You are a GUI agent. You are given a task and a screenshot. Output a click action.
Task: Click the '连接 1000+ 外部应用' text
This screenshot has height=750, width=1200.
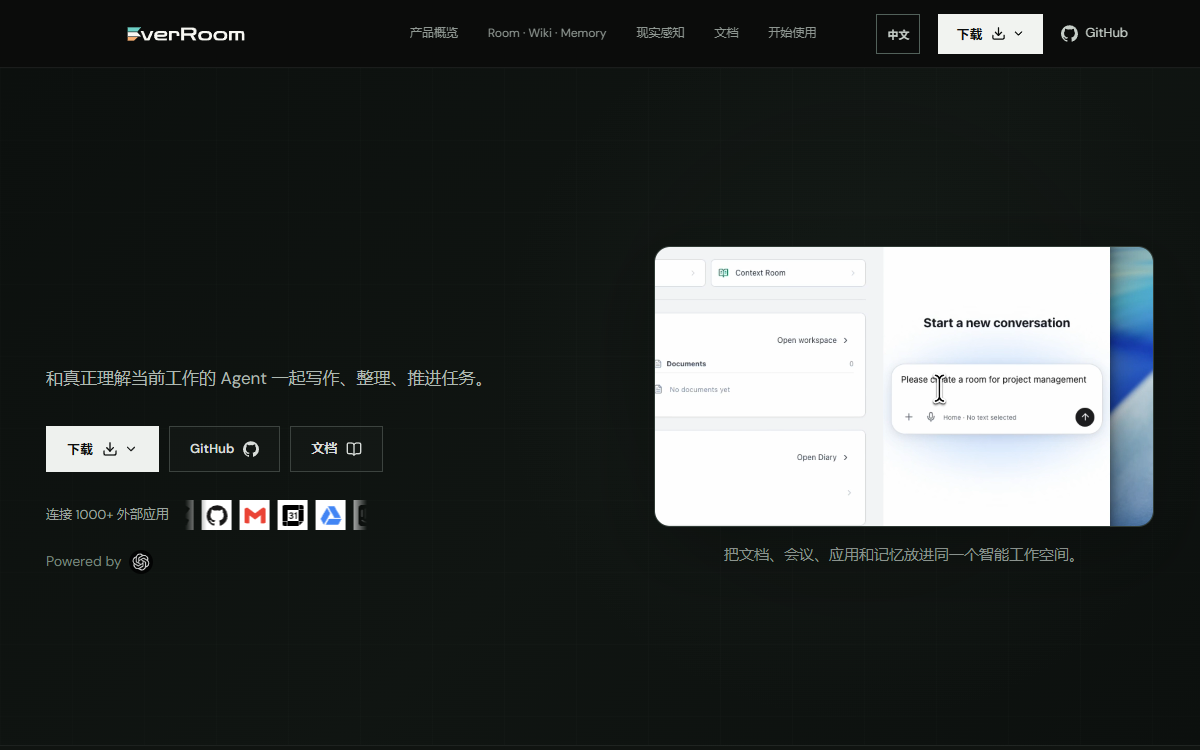tap(107, 515)
